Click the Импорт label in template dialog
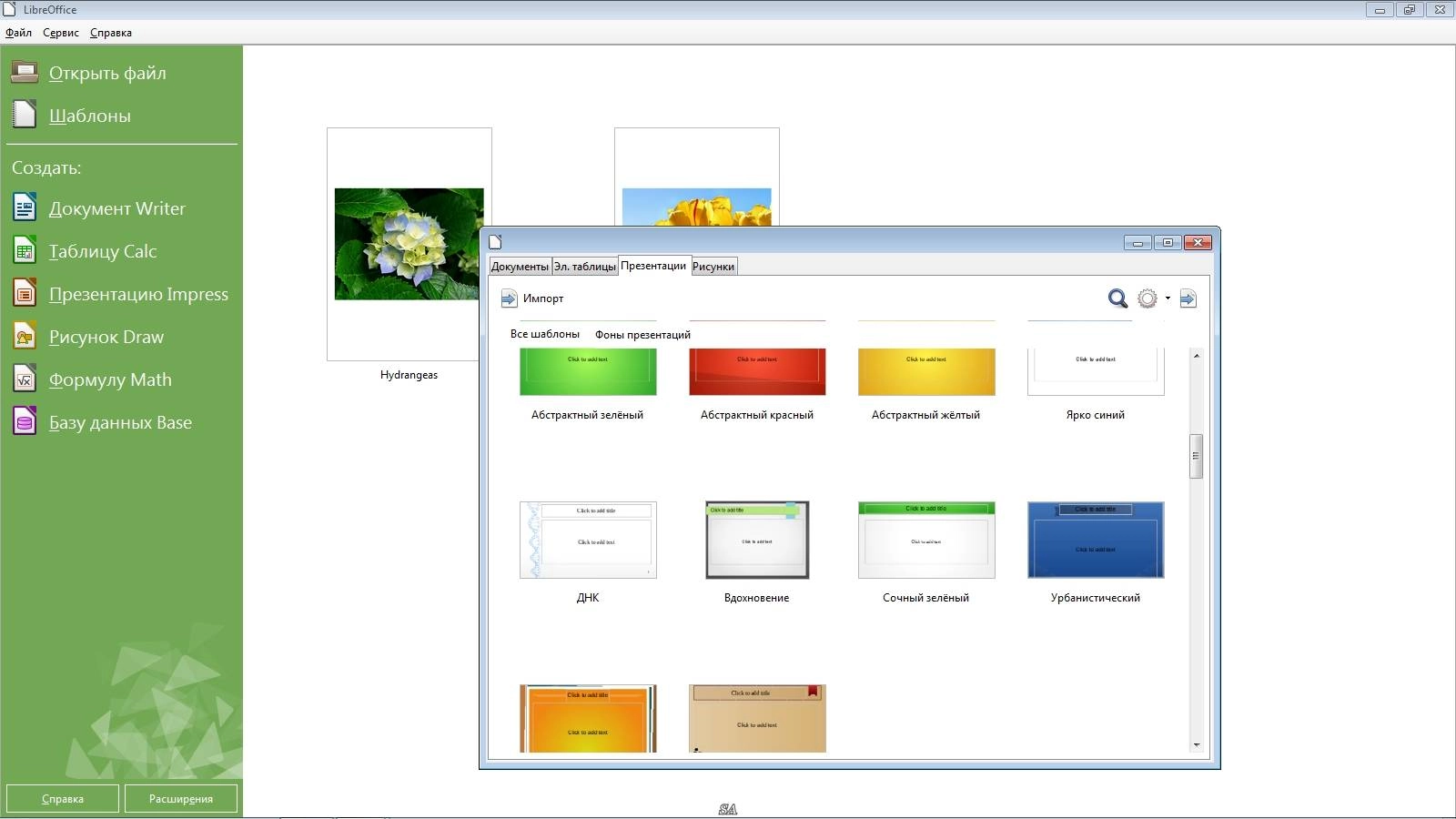 click(x=543, y=298)
